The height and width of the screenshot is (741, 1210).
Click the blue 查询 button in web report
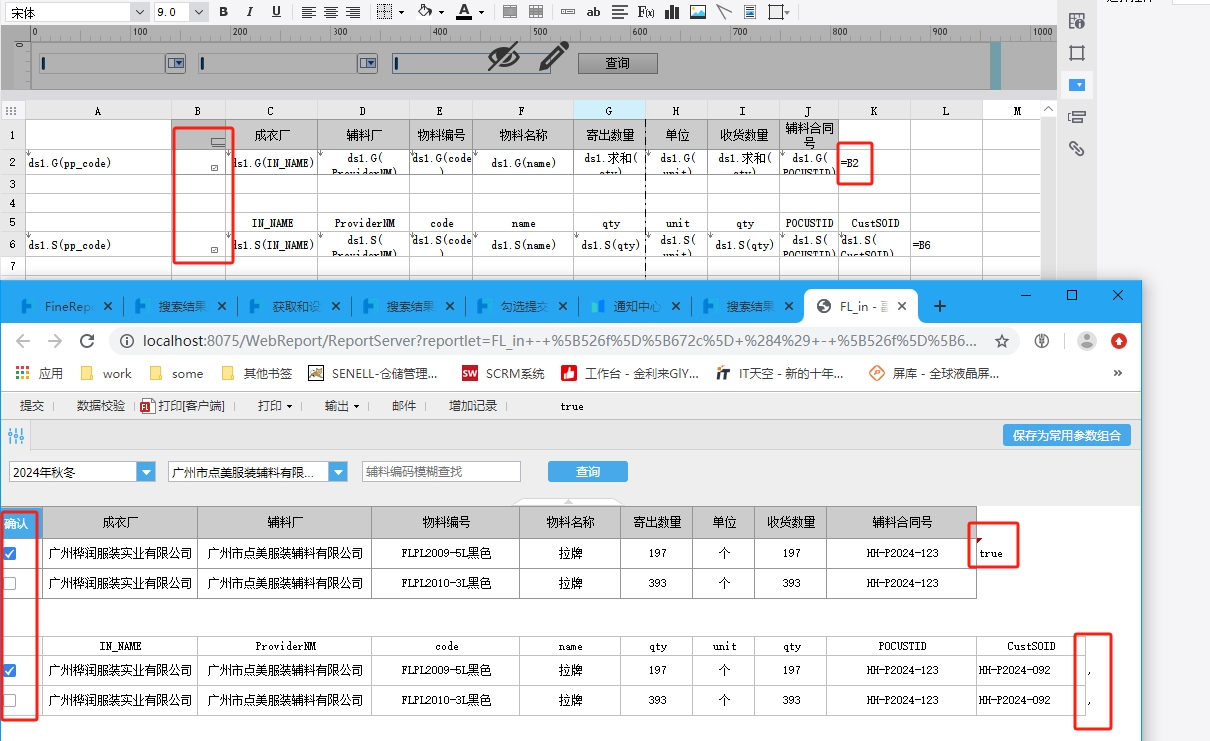[x=588, y=472]
